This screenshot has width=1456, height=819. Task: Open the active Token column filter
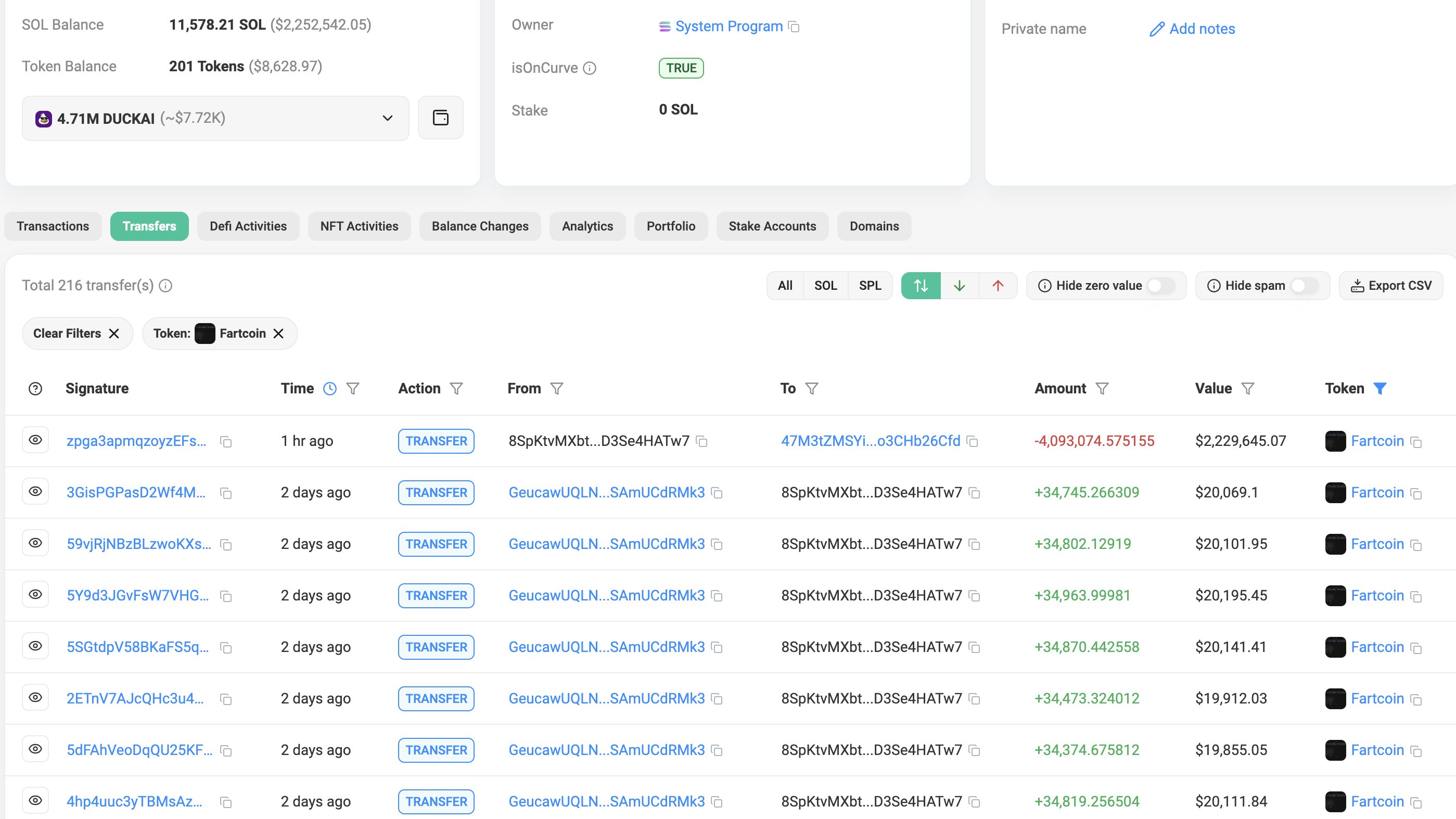[1380, 388]
